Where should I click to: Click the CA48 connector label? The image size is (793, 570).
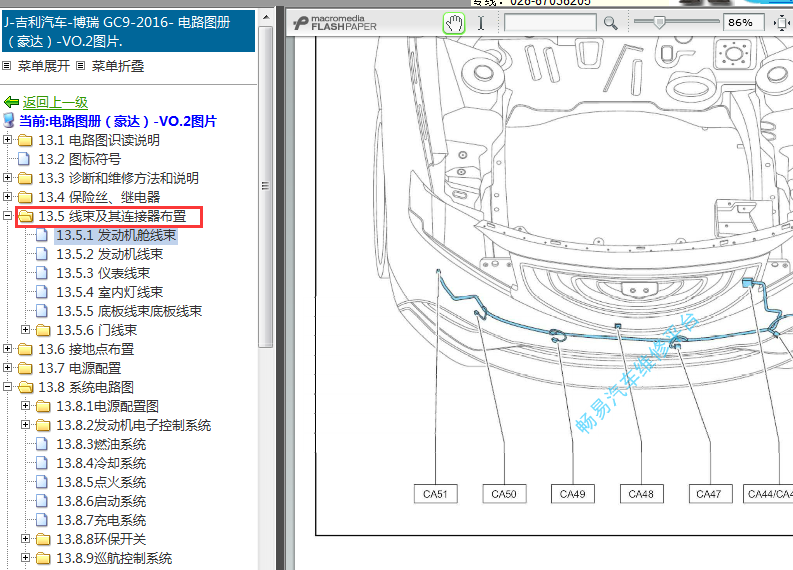coord(641,494)
